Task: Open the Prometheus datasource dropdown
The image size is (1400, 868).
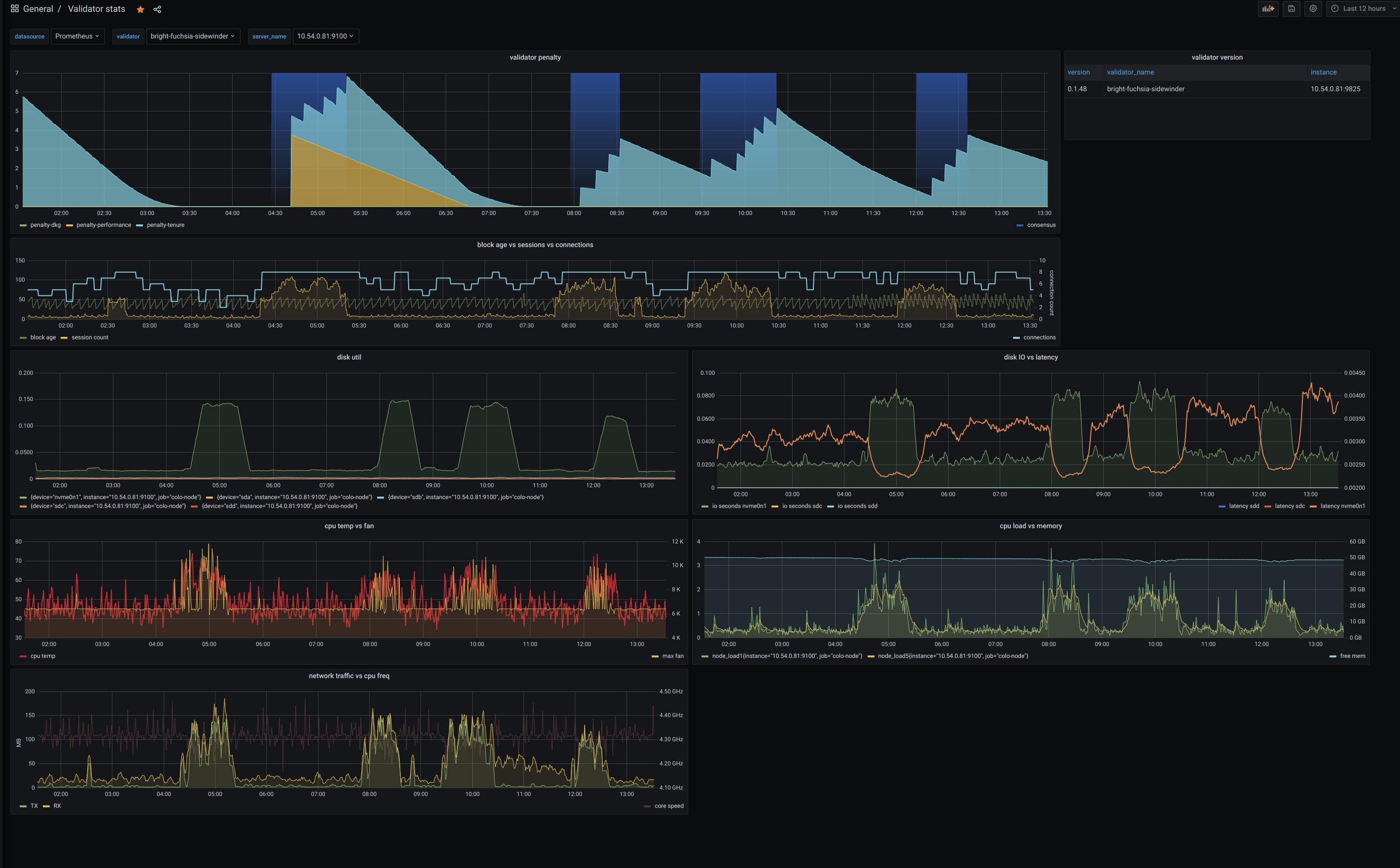Action: click(77, 36)
